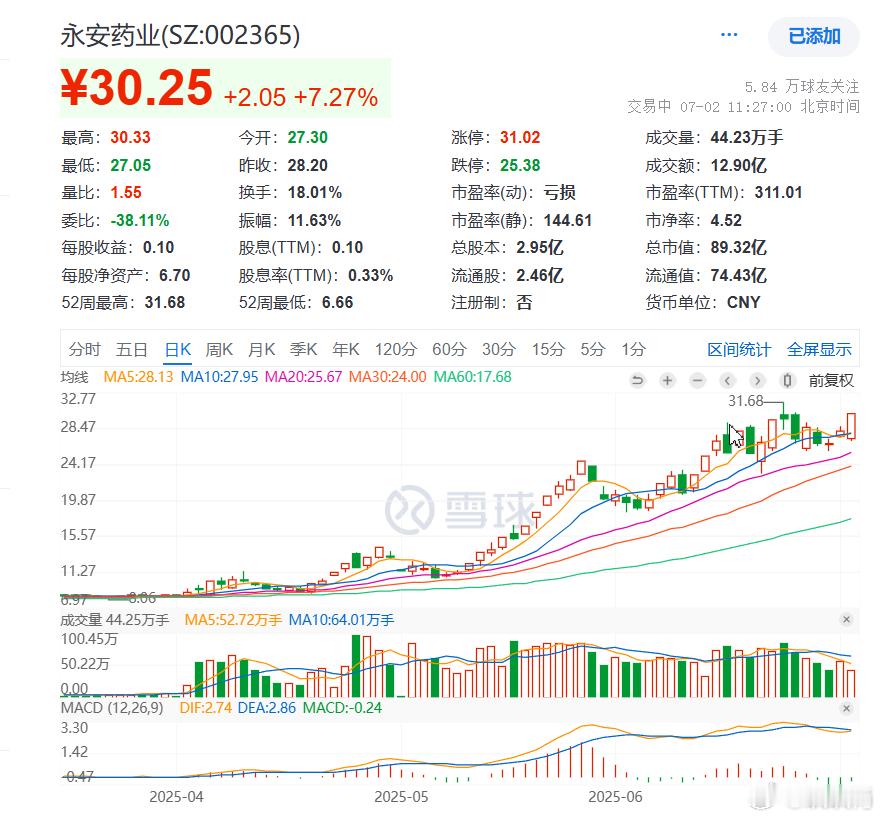This screenshot has height=818, width=883.
Task: Open the three-dot more options menu
Action: coord(729,35)
